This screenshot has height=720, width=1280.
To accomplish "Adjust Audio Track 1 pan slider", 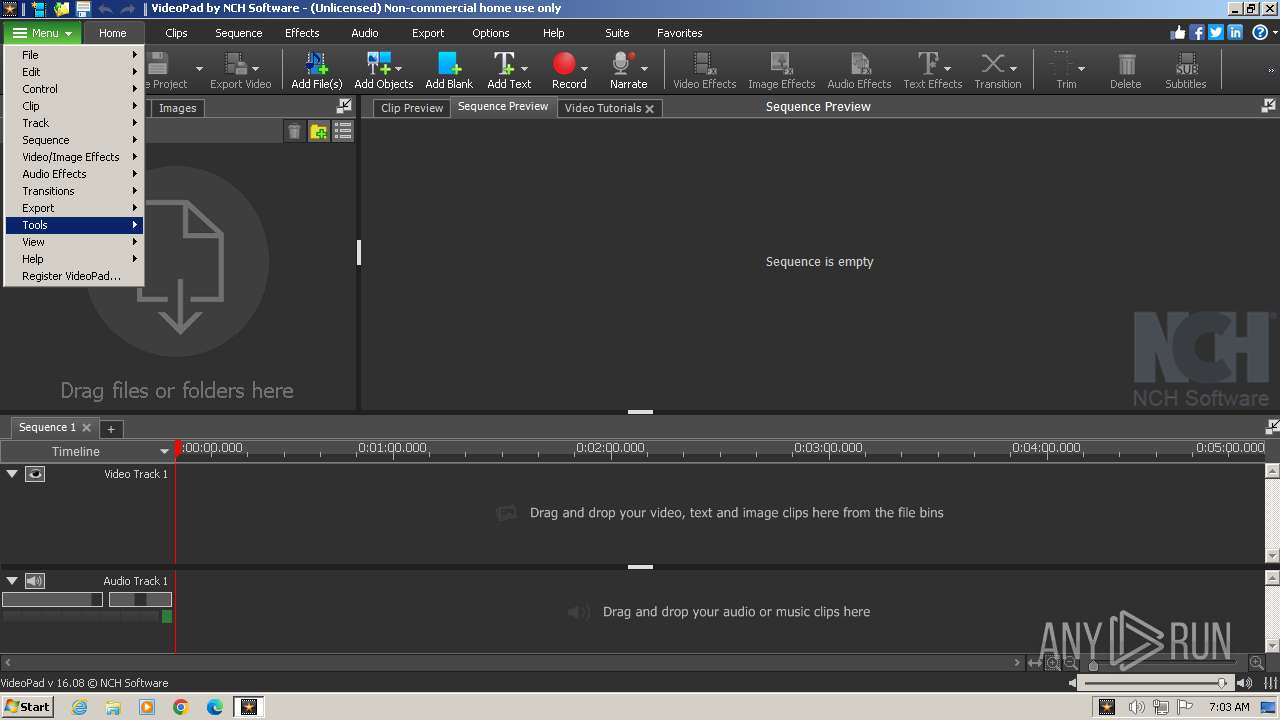I will [x=140, y=599].
